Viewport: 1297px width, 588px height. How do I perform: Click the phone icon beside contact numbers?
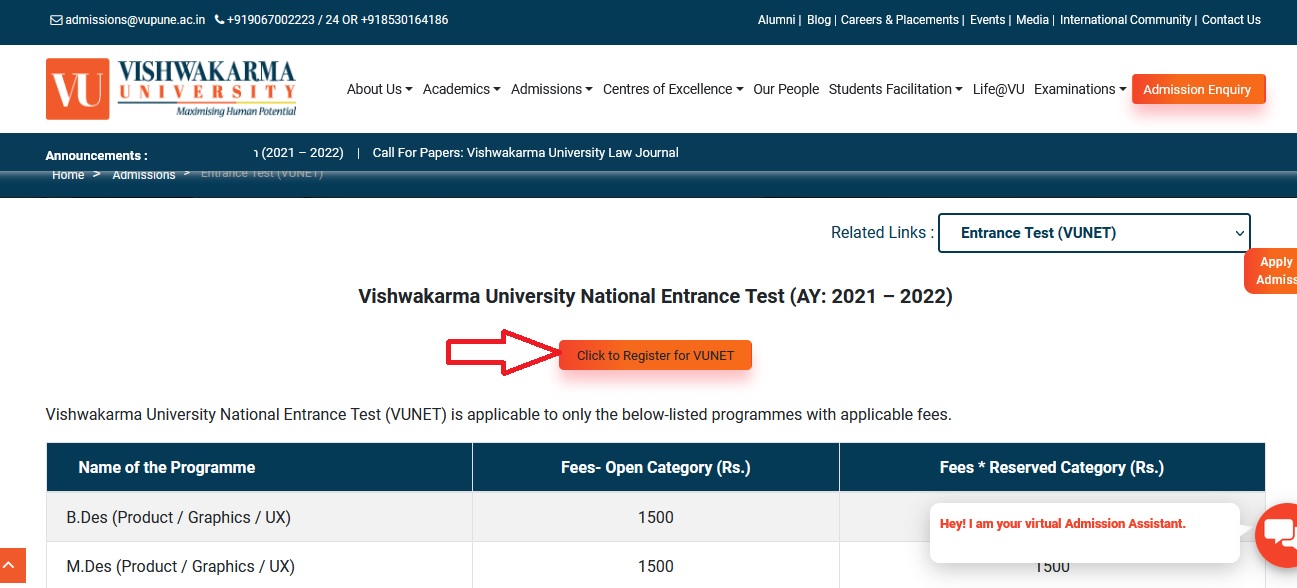219,20
